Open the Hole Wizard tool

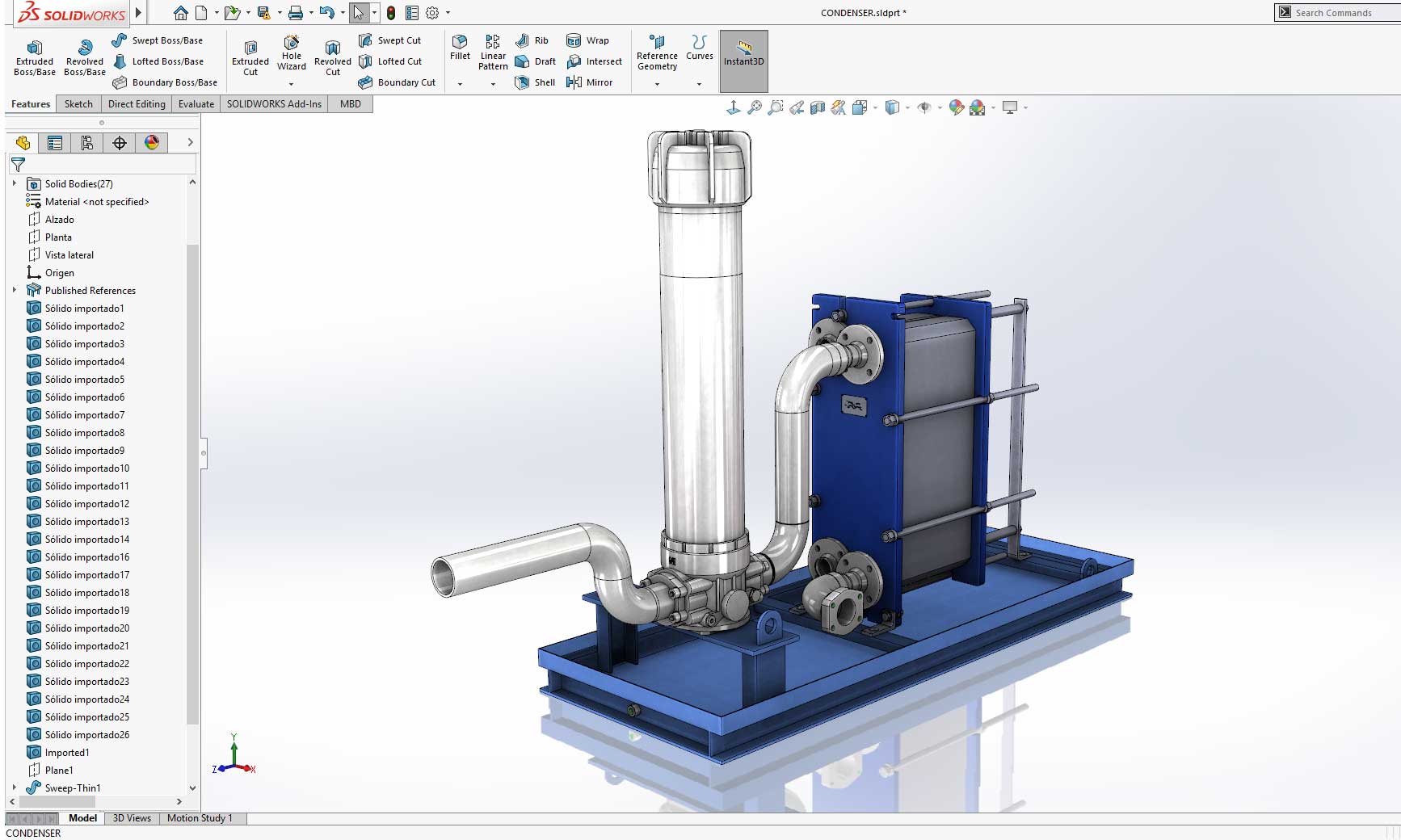[x=292, y=57]
